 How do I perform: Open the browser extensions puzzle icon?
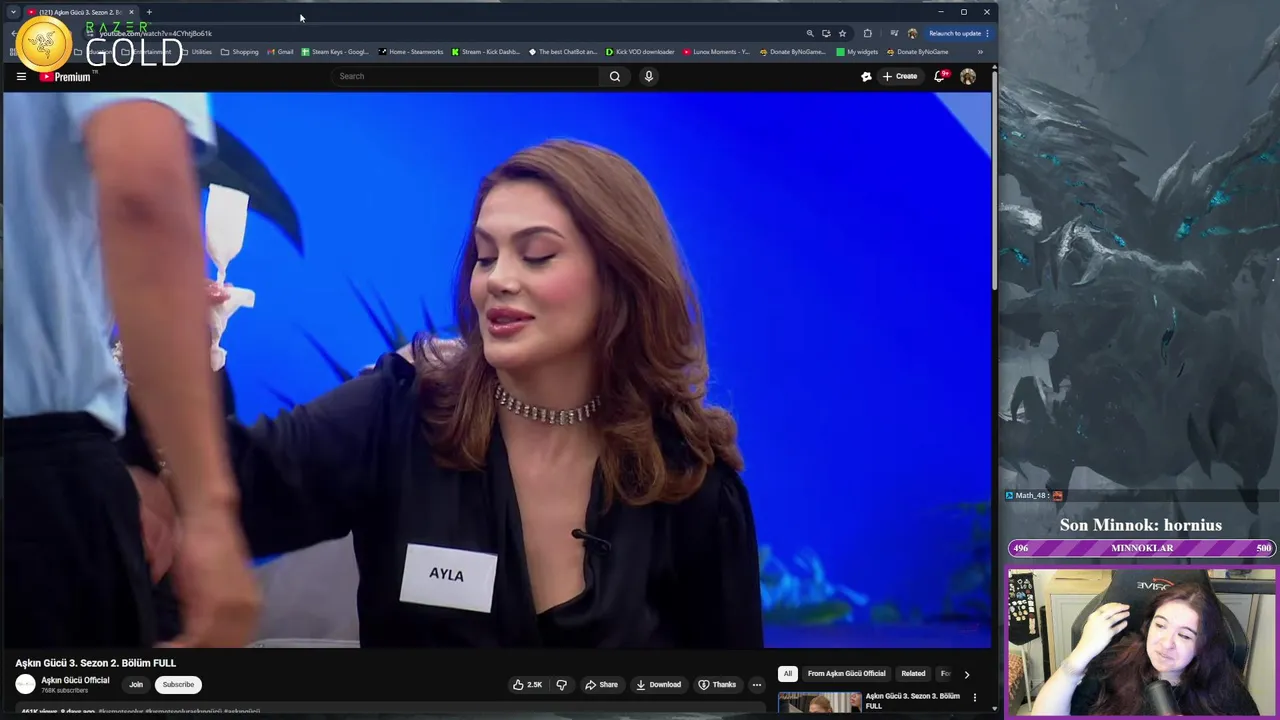[x=867, y=33]
